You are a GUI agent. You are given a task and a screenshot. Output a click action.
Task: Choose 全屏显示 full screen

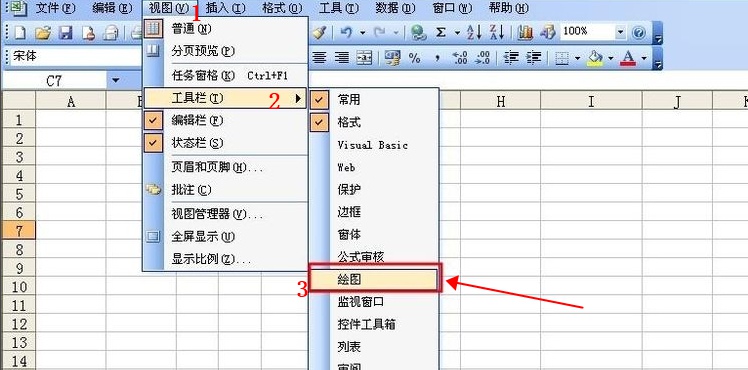(225, 236)
